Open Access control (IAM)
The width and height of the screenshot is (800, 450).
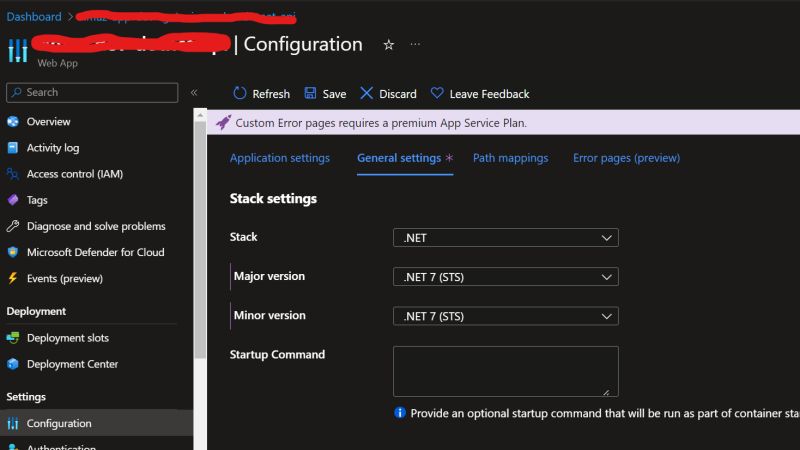pos(75,174)
